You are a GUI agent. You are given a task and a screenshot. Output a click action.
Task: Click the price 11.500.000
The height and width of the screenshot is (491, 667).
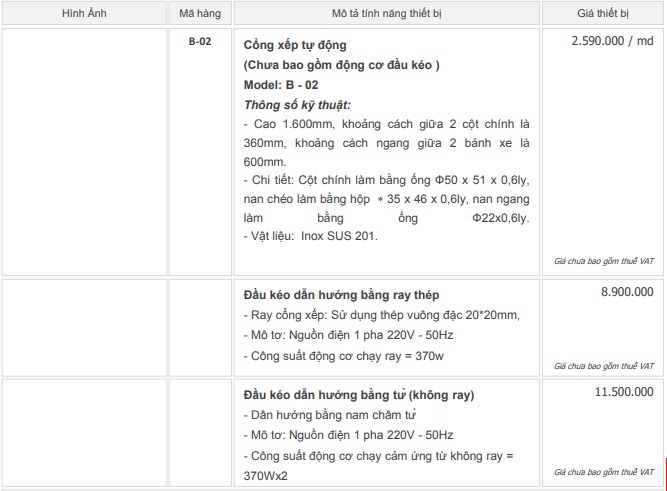(x=624, y=392)
